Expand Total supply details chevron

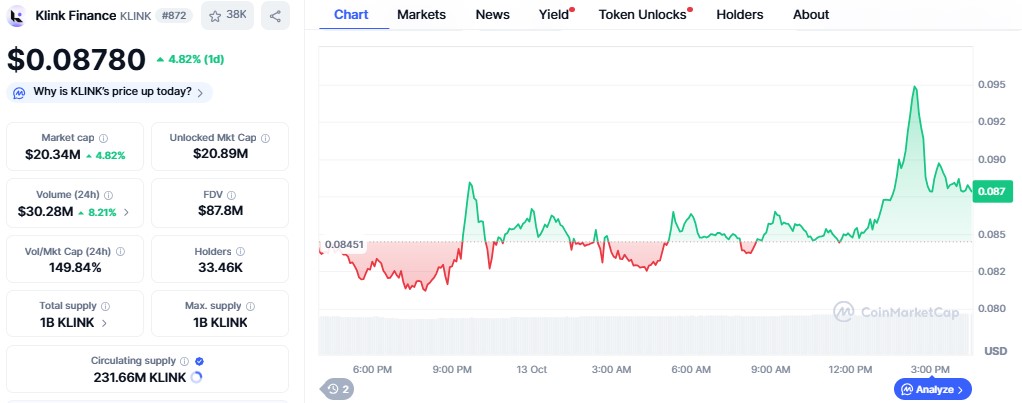106,323
